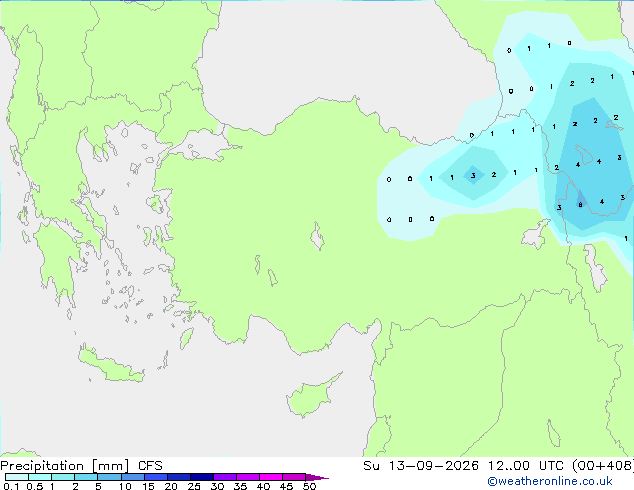Click the '20' legend scale label
The image size is (634, 490).
[171, 486]
